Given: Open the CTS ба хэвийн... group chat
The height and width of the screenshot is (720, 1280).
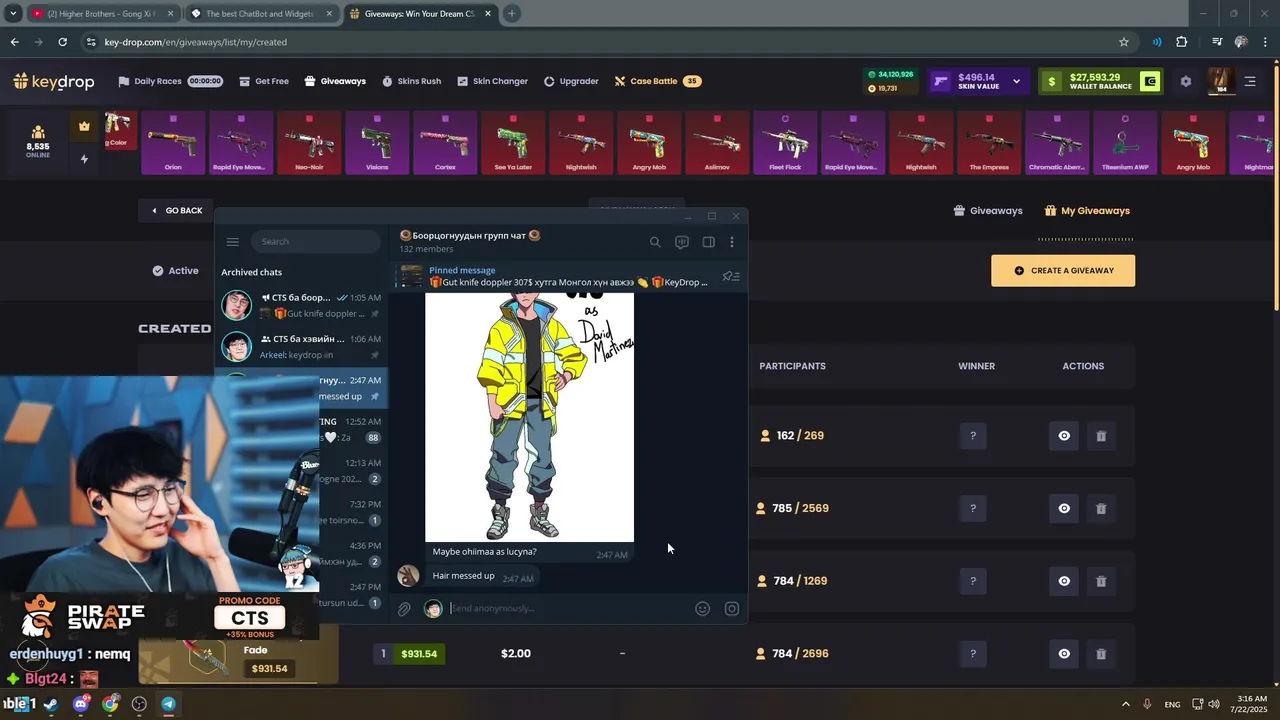Looking at the screenshot, I should 301,346.
